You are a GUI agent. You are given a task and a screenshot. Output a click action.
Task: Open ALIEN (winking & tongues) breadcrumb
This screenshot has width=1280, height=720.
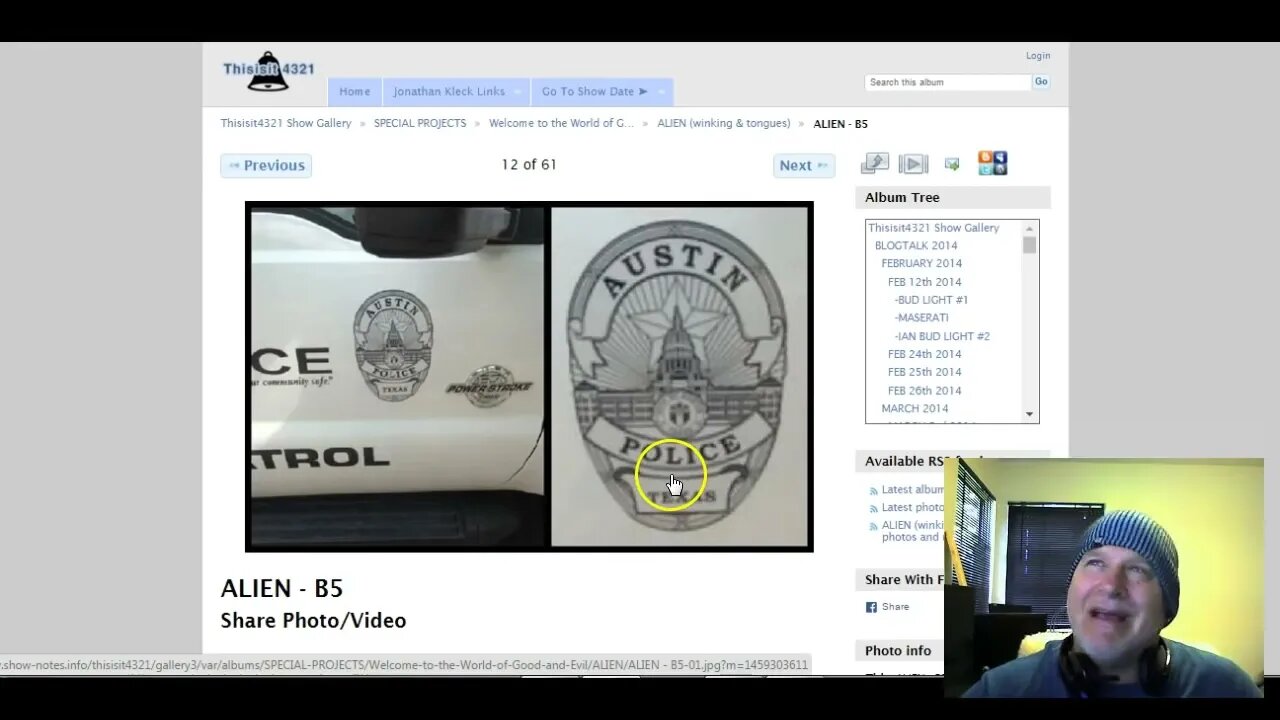(723, 123)
